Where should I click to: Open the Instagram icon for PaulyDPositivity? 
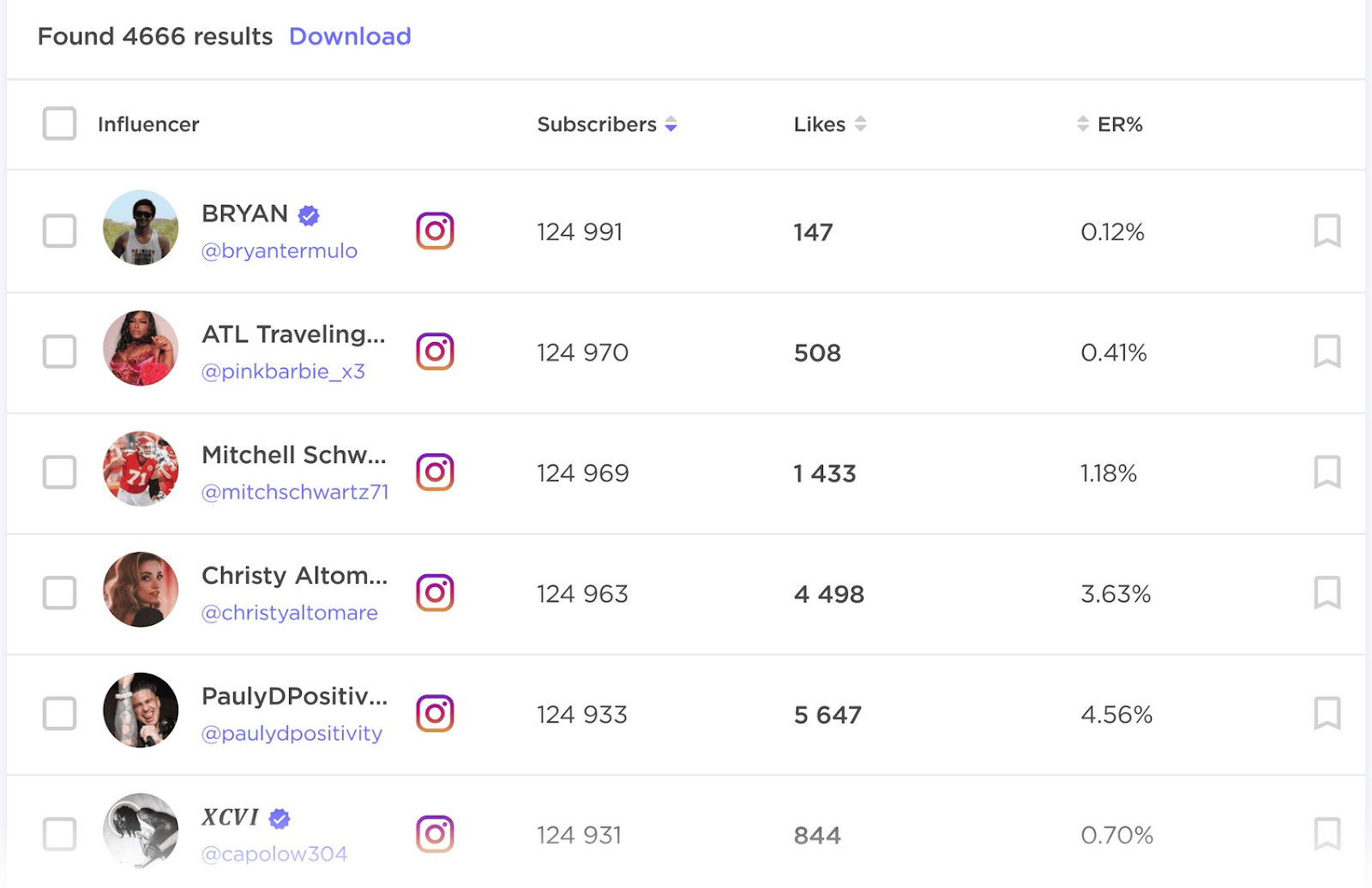[x=436, y=713]
